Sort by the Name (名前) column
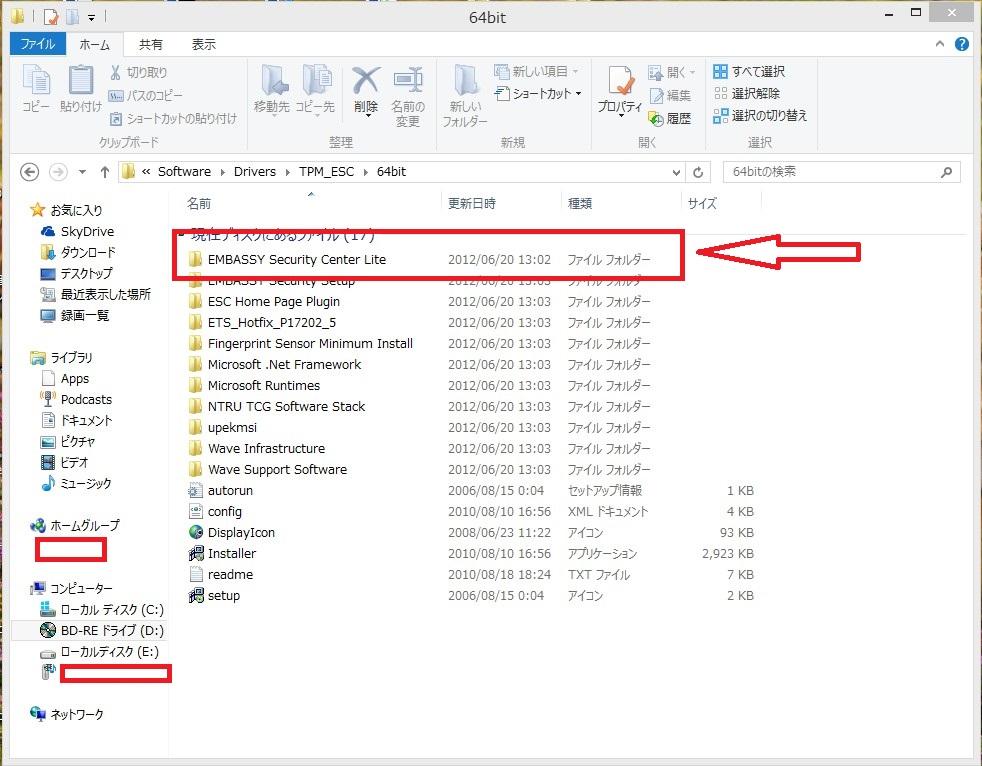This screenshot has width=982, height=766. [199, 204]
